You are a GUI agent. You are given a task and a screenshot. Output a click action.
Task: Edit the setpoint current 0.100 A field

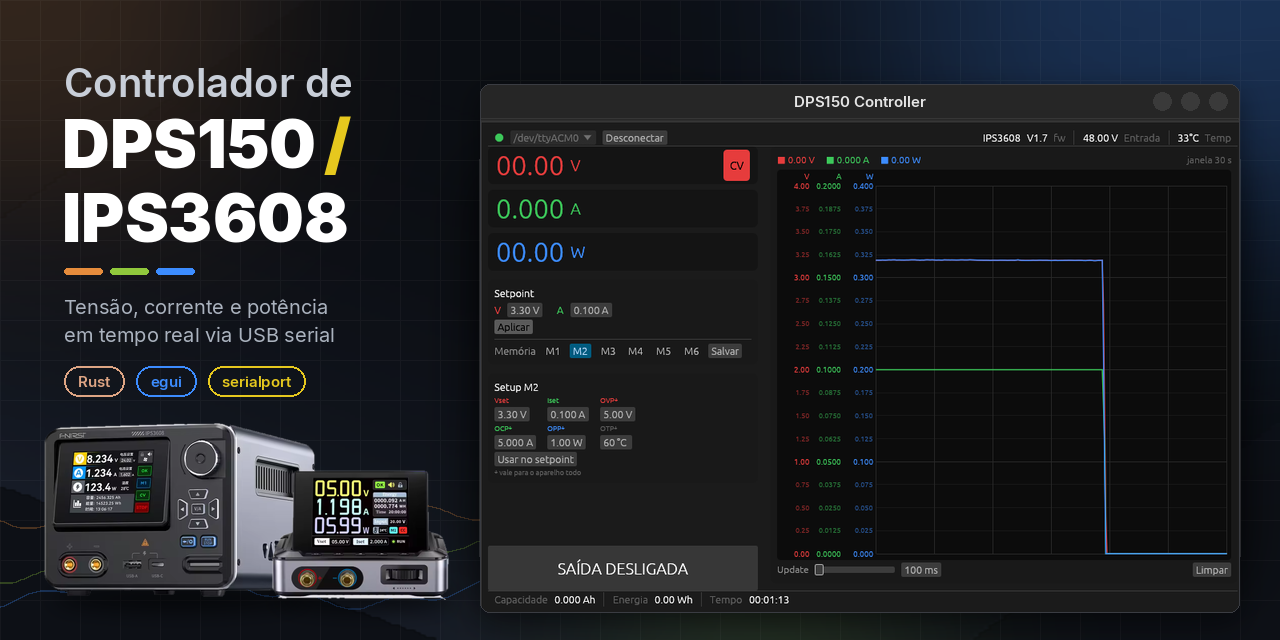[591, 310]
